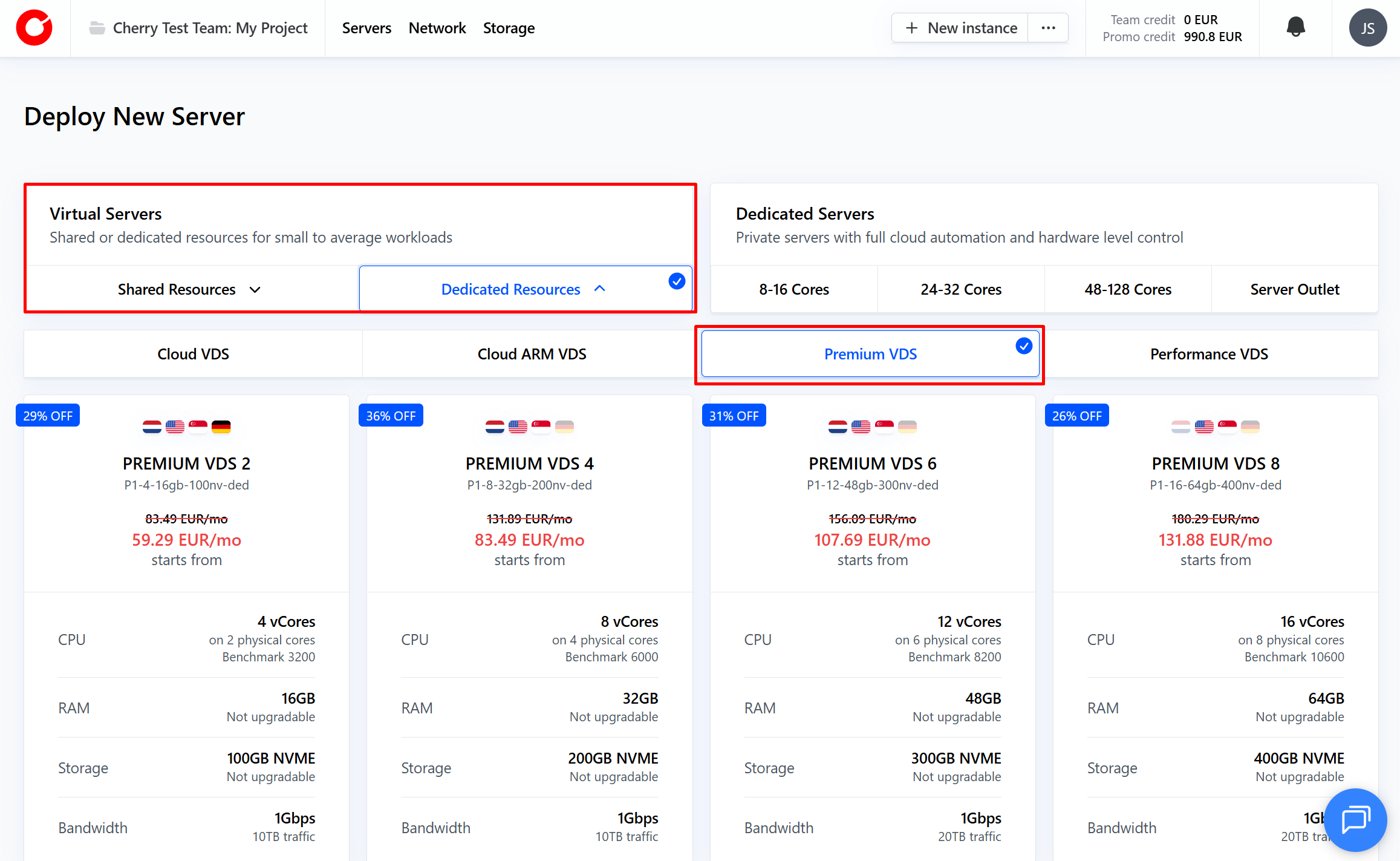The image size is (1400, 861).
Task: Click the New instance button
Action: tap(960, 28)
